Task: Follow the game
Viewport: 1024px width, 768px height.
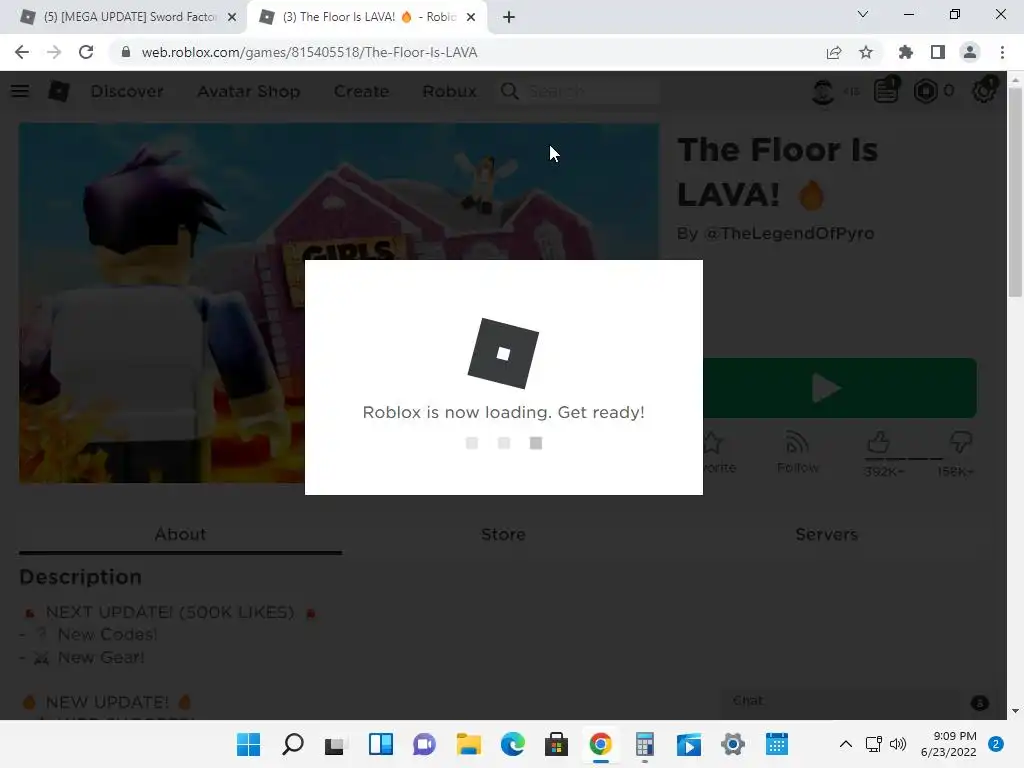Action: [797, 453]
